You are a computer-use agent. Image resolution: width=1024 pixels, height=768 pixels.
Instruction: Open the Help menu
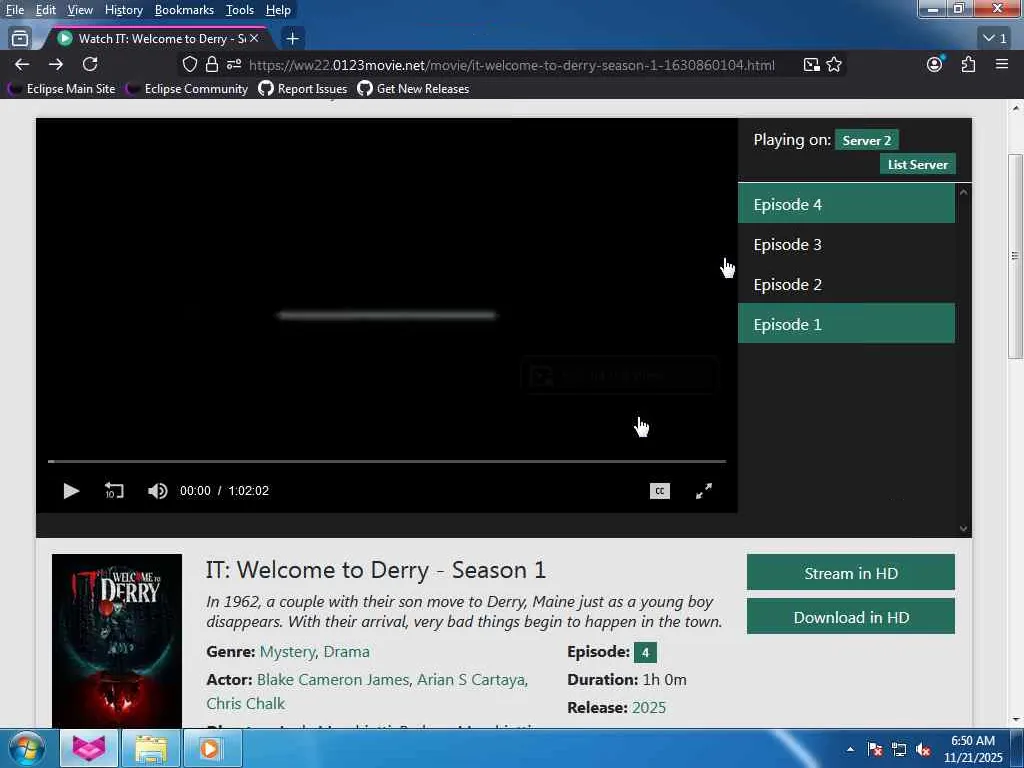pos(278,10)
